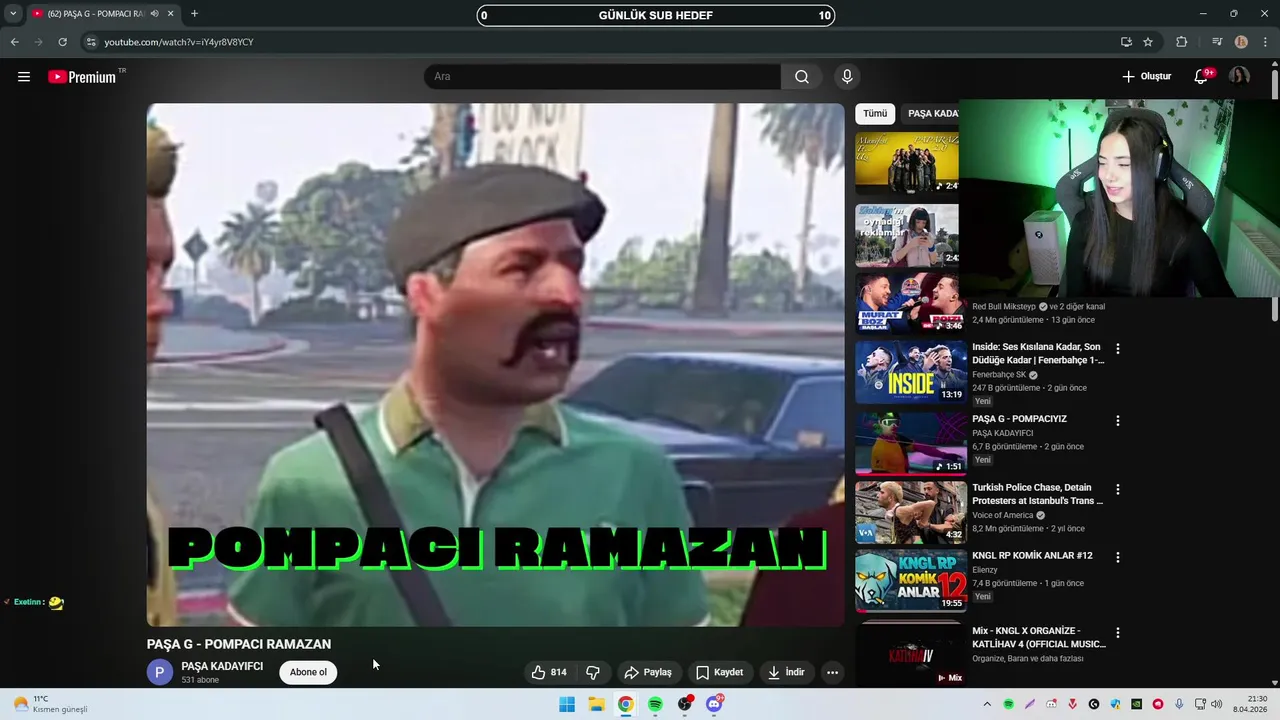
Task: Open a new Chrome tab
Action: (194, 14)
